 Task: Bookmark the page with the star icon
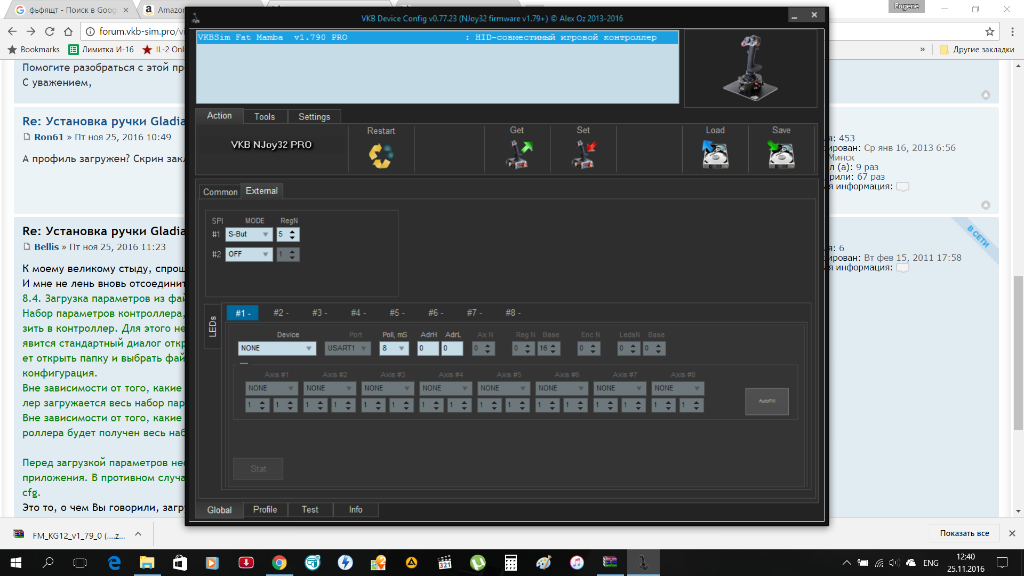(x=989, y=31)
